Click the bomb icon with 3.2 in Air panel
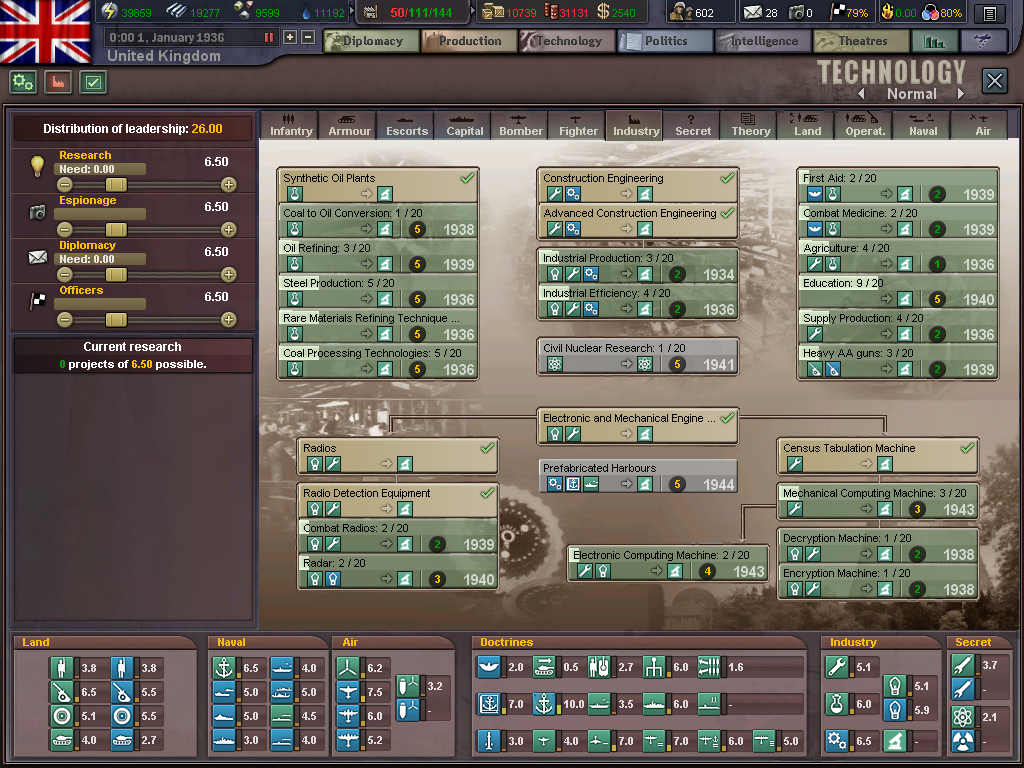1024x768 pixels. point(408,686)
